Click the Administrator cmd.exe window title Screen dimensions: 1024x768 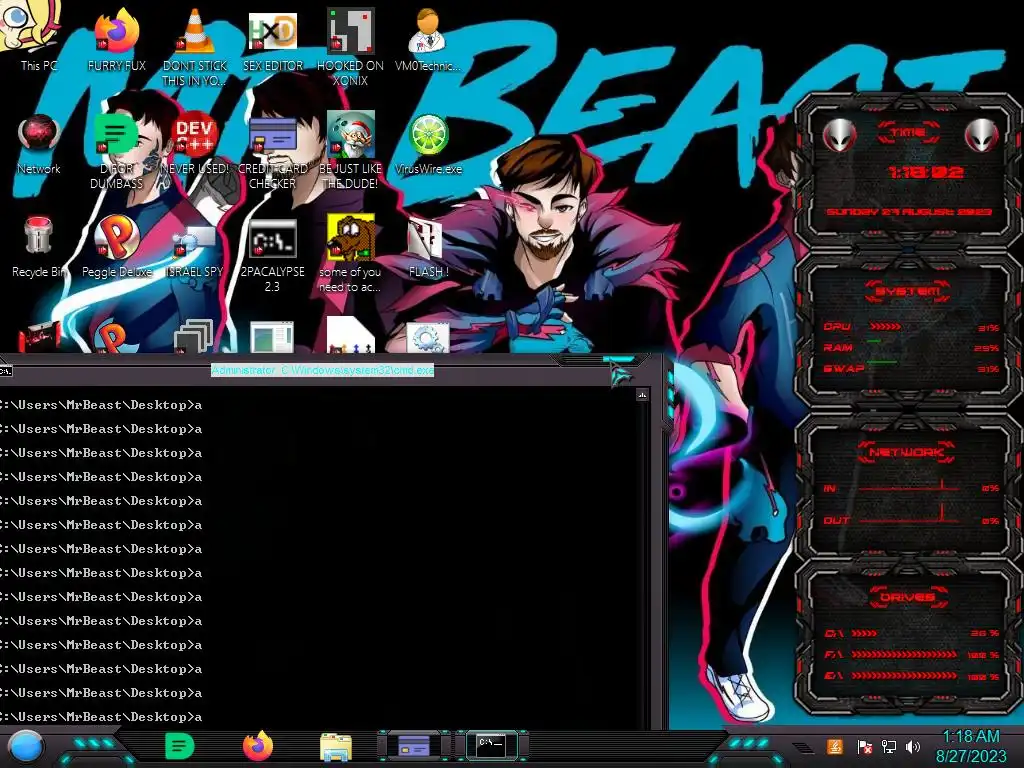(323, 370)
